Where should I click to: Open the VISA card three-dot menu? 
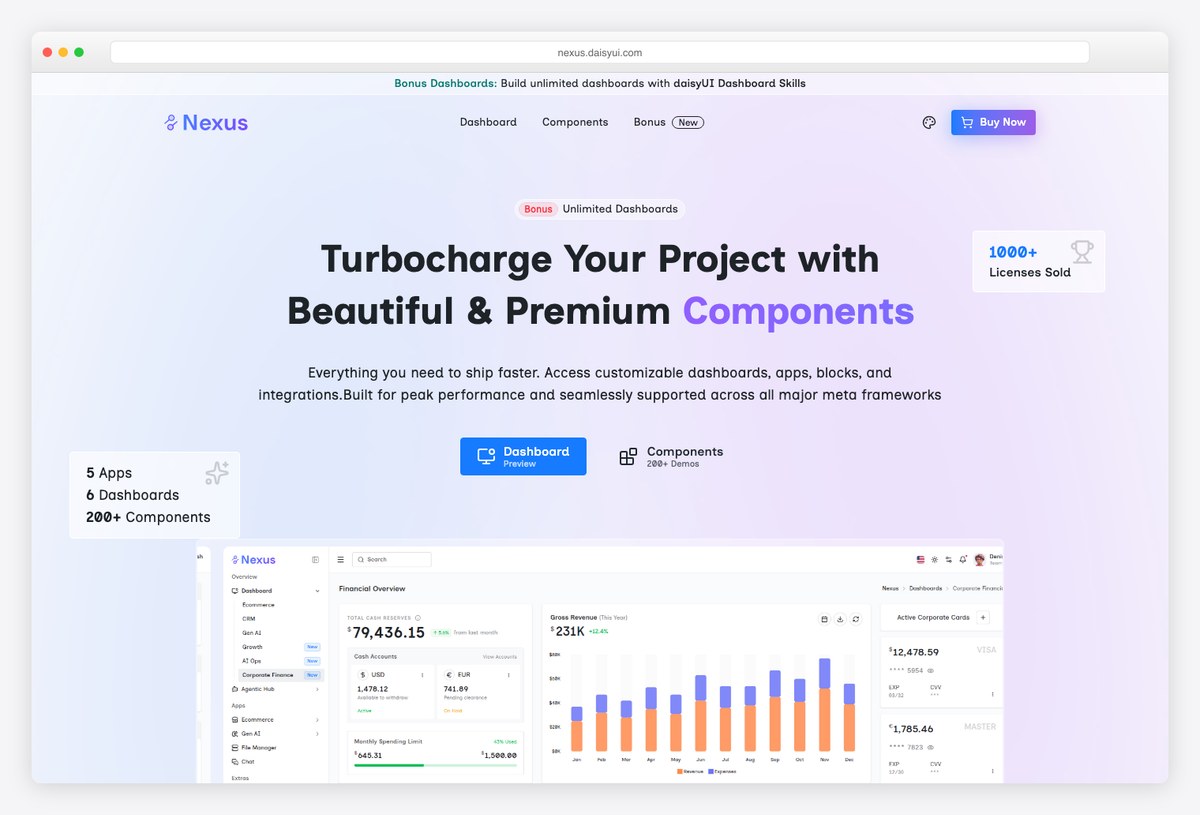[x=993, y=694]
